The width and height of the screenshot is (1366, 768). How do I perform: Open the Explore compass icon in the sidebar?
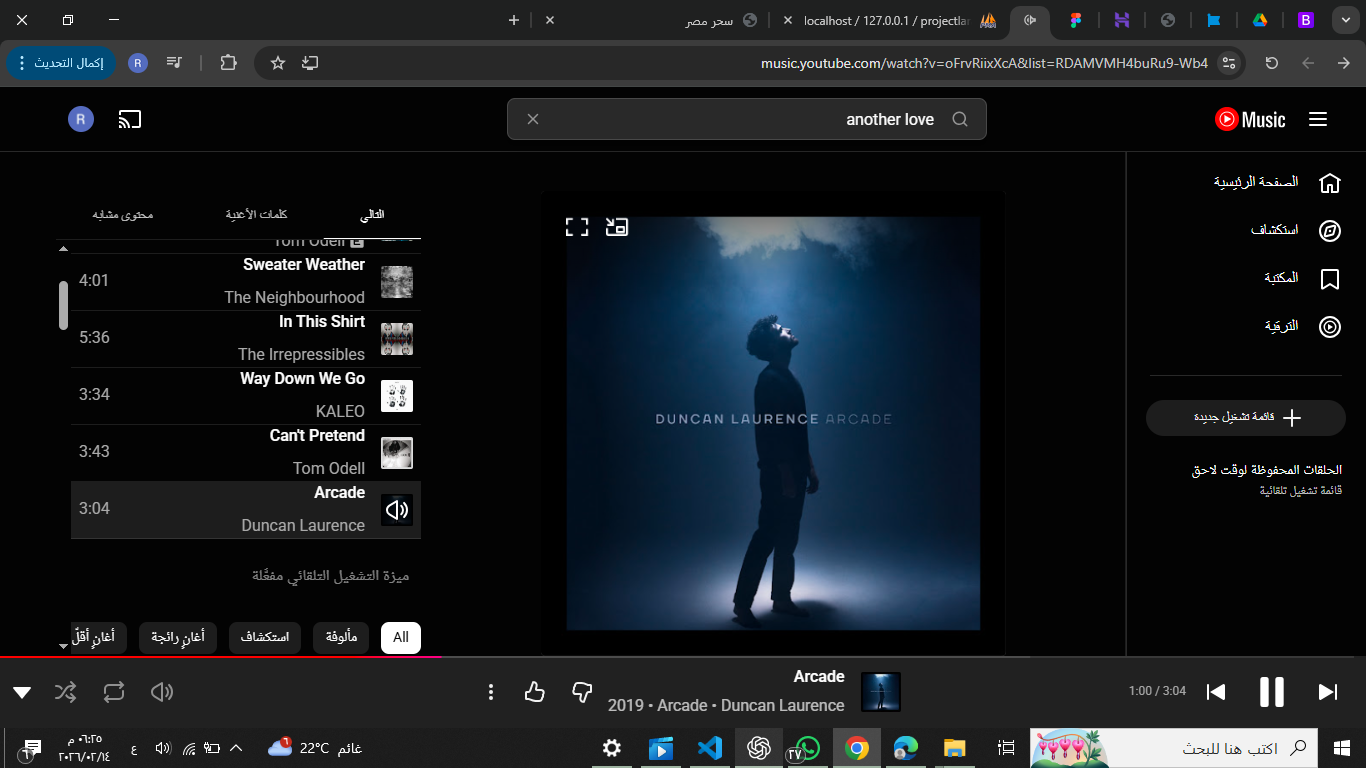point(1329,231)
